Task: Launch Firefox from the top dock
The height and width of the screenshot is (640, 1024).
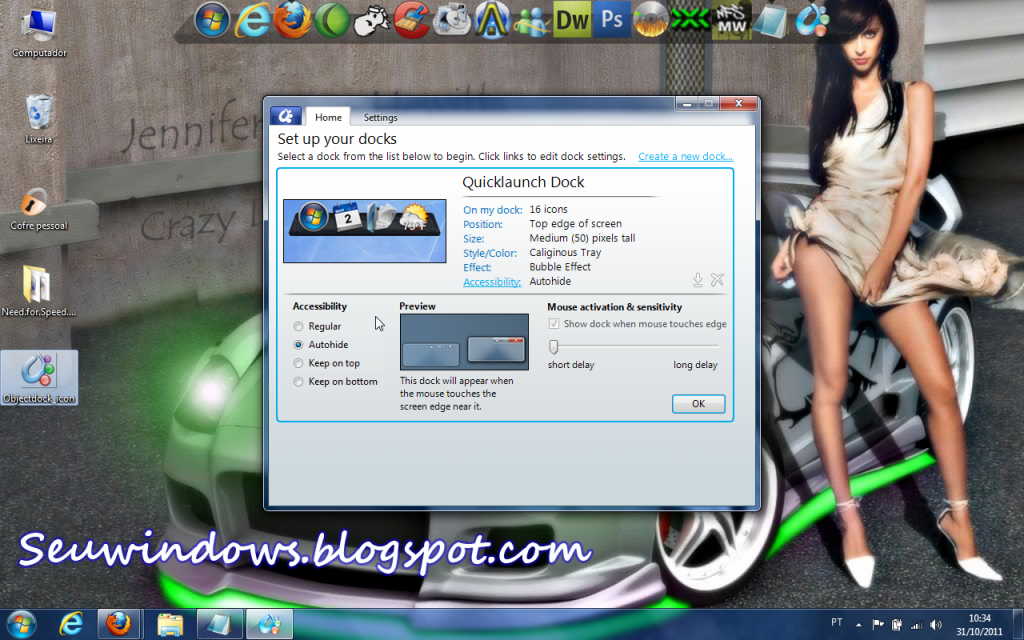Action: coord(292,19)
